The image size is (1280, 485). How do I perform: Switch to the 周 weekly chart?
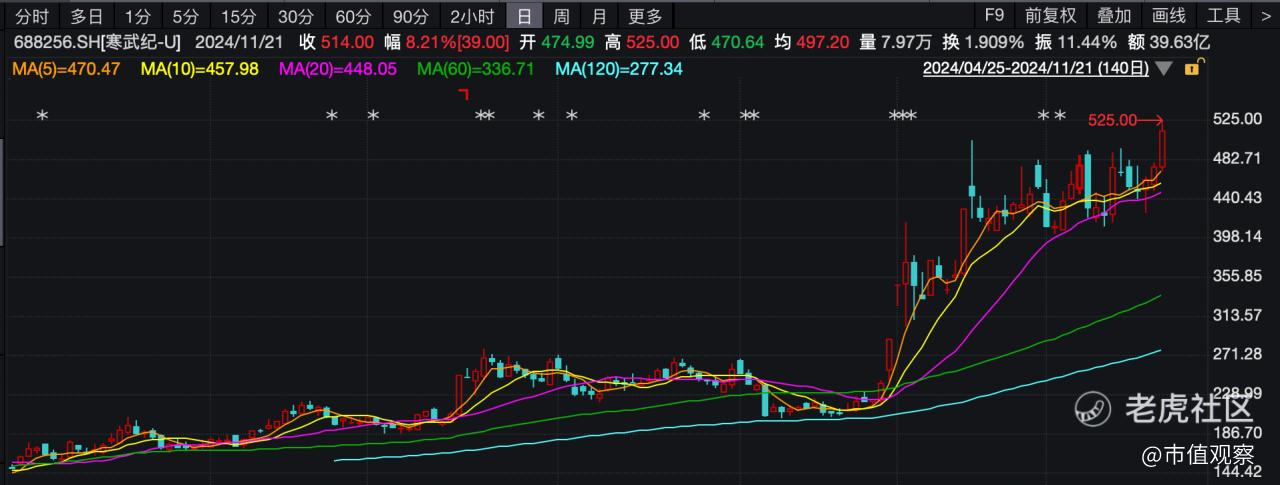pos(562,16)
